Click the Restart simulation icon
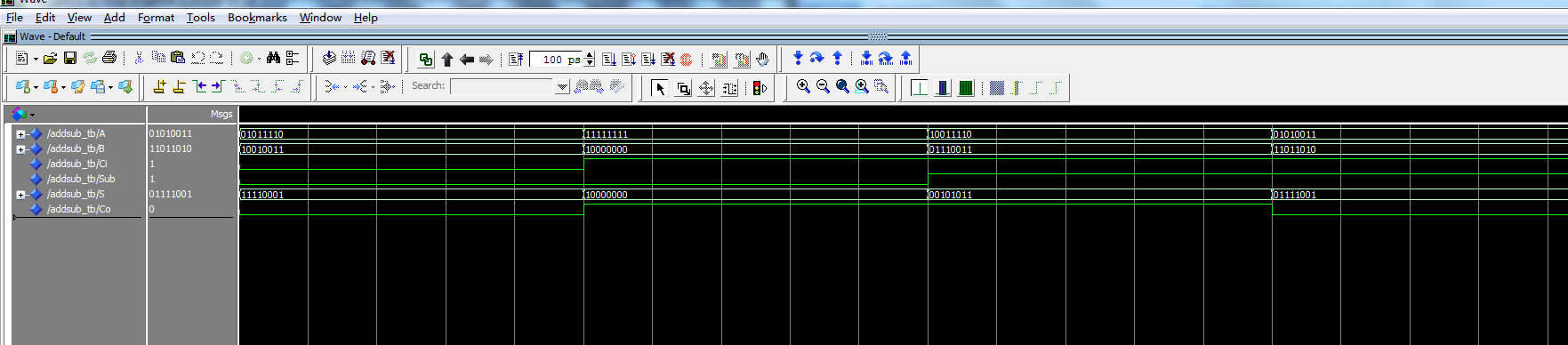 click(x=516, y=60)
